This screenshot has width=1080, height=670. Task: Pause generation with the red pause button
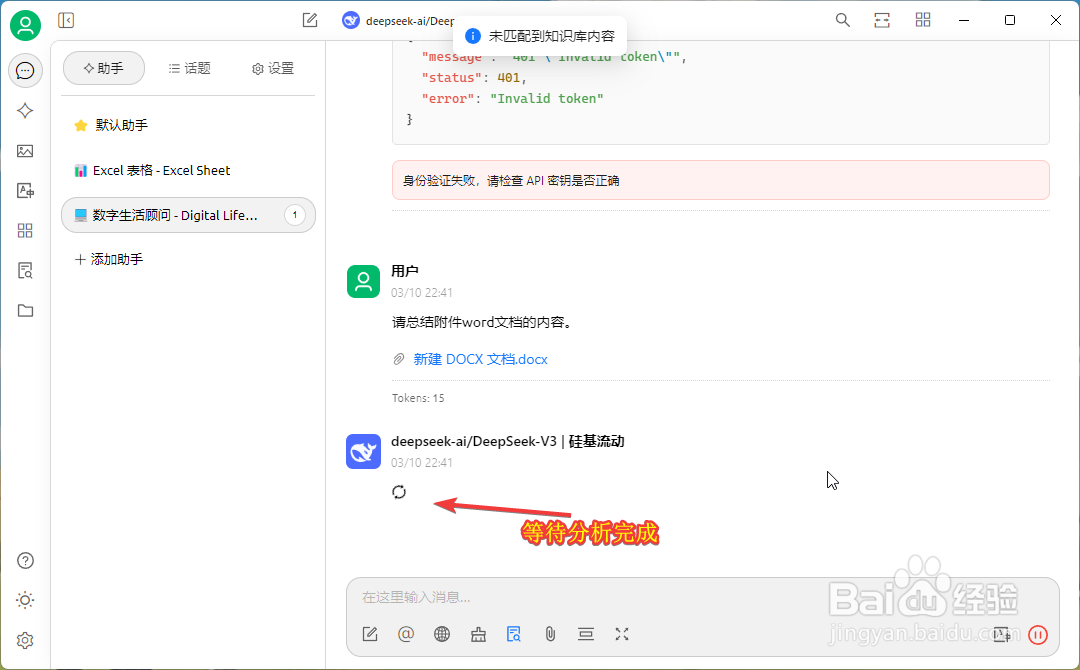click(1037, 635)
